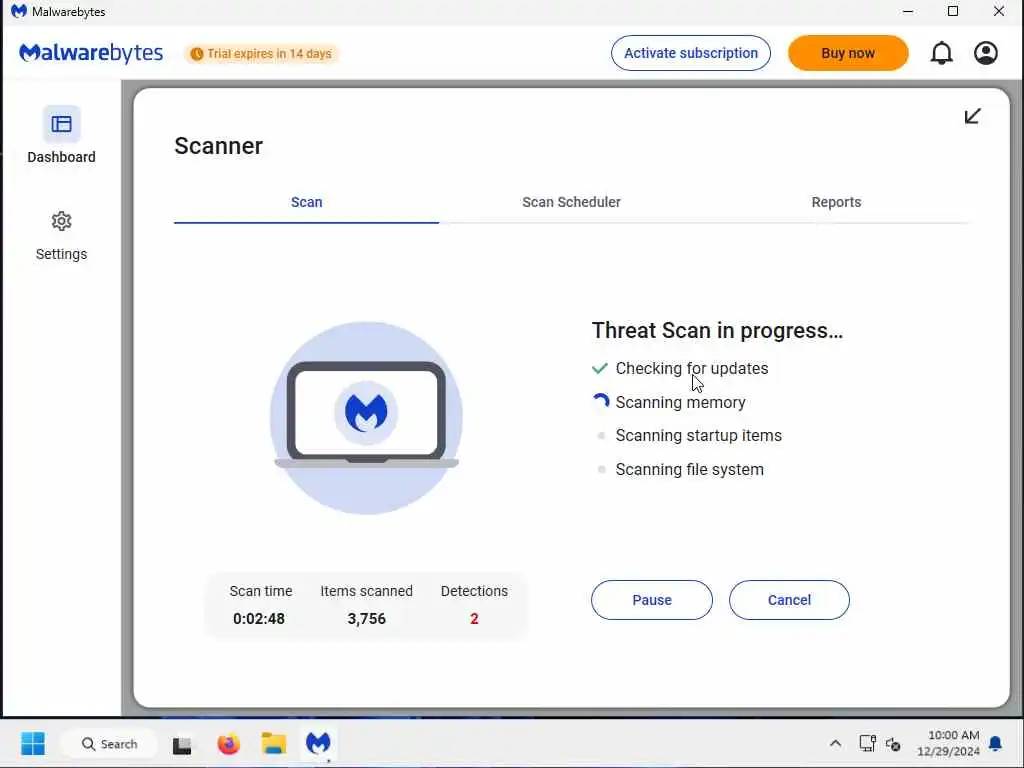The width and height of the screenshot is (1024, 768).
Task: Open the notifications bell icon
Action: pyautogui.click(x=941, y=53)
